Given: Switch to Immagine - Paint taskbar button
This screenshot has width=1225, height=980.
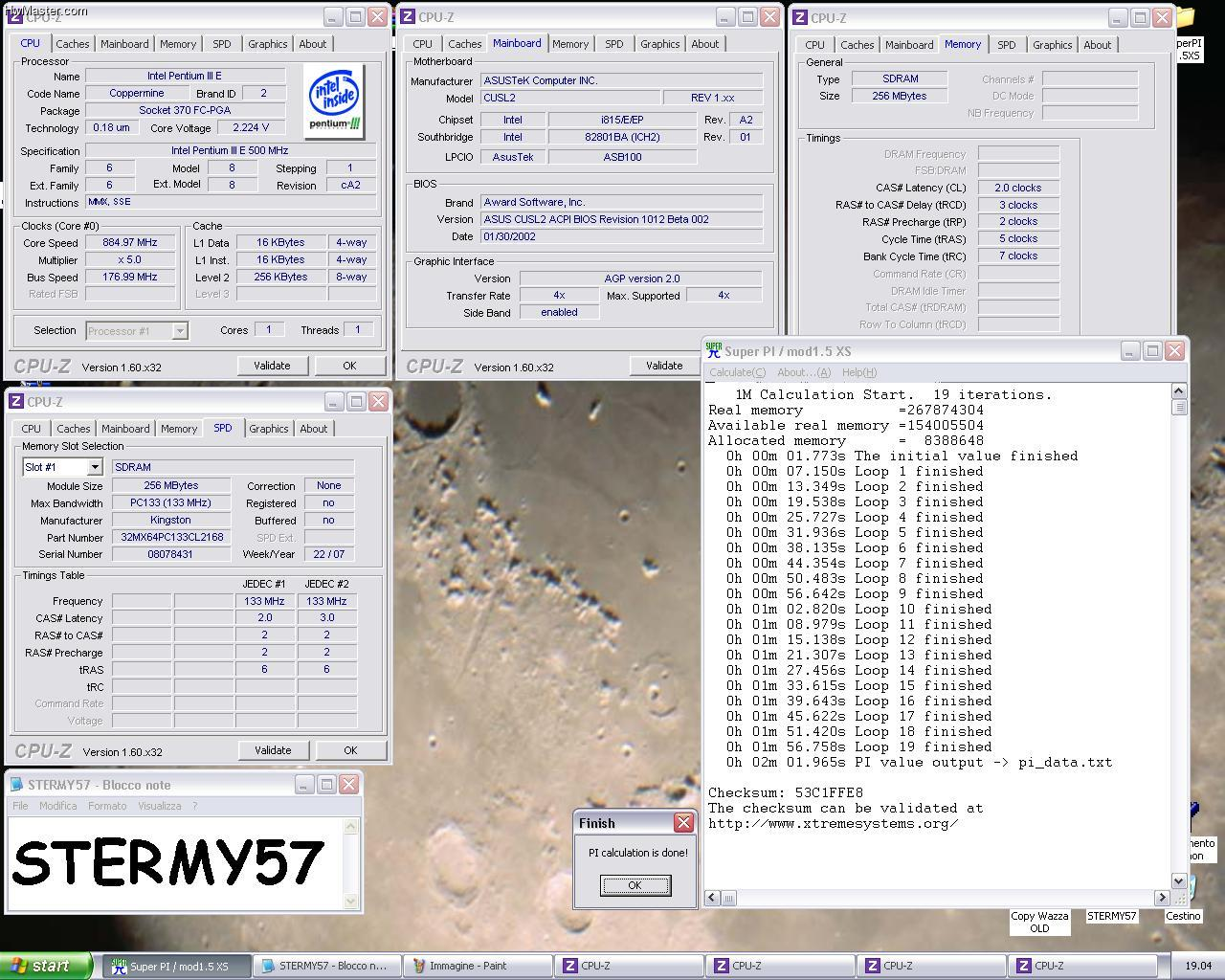Looking at the screenshot, I should point(477,966).
